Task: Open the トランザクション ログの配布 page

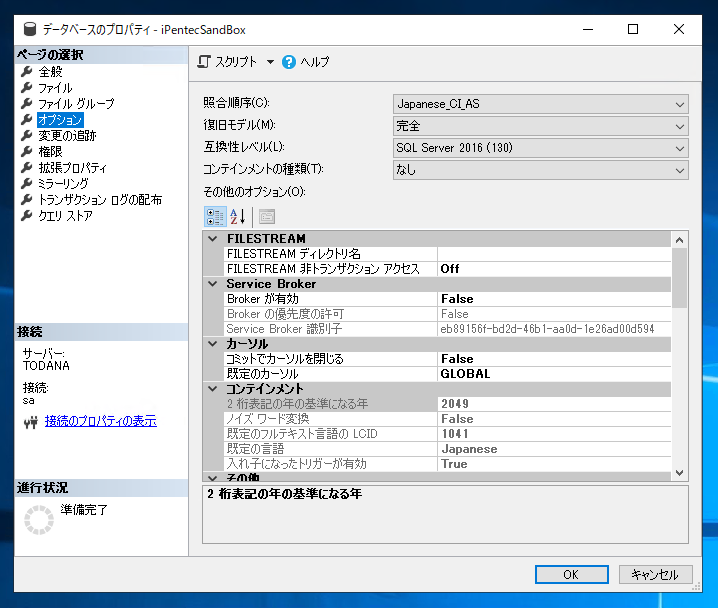Action: [x=100, y=200]
